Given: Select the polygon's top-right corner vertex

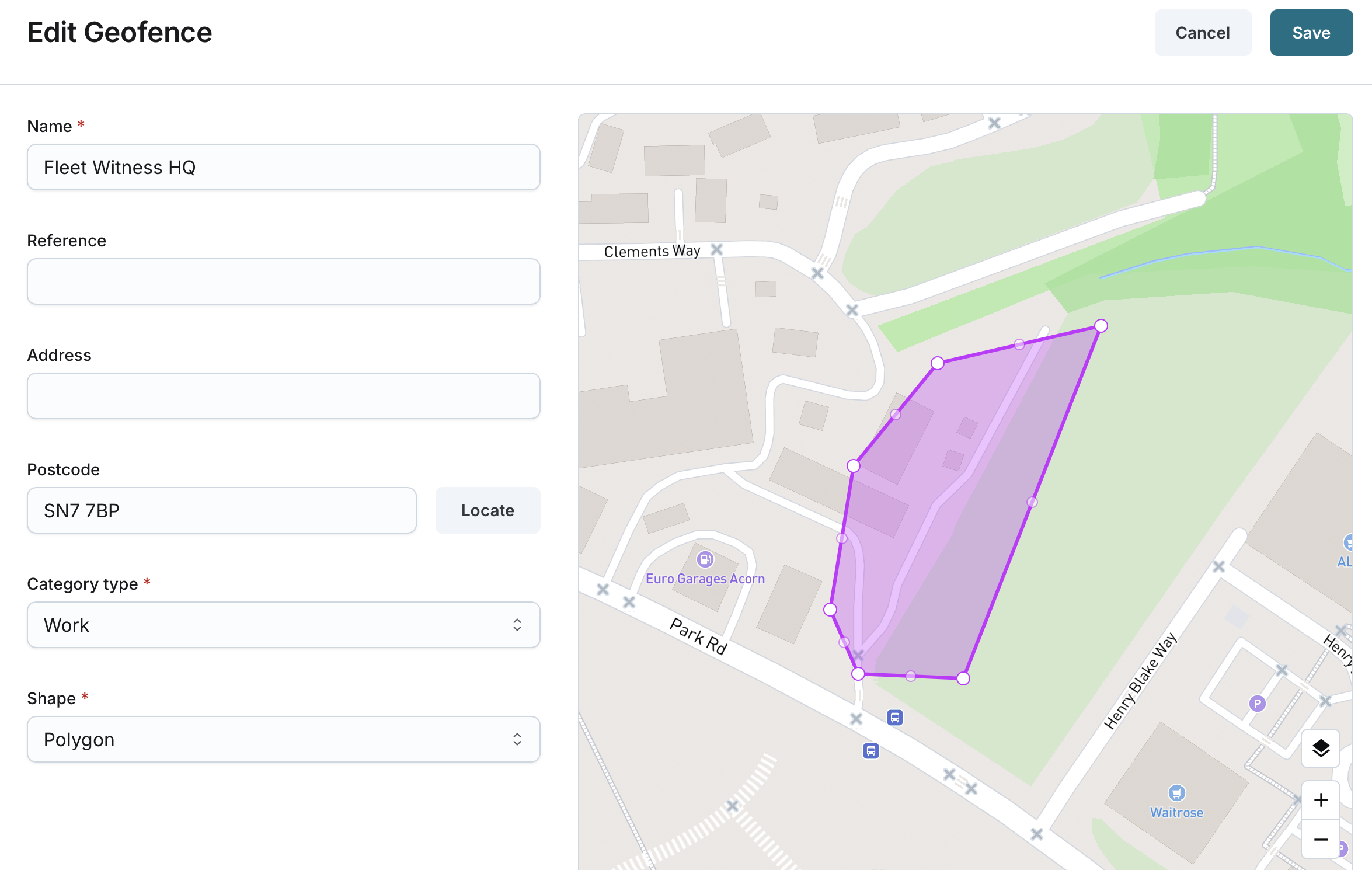Looking at the screenshot, I should [x=1101, y=326].
